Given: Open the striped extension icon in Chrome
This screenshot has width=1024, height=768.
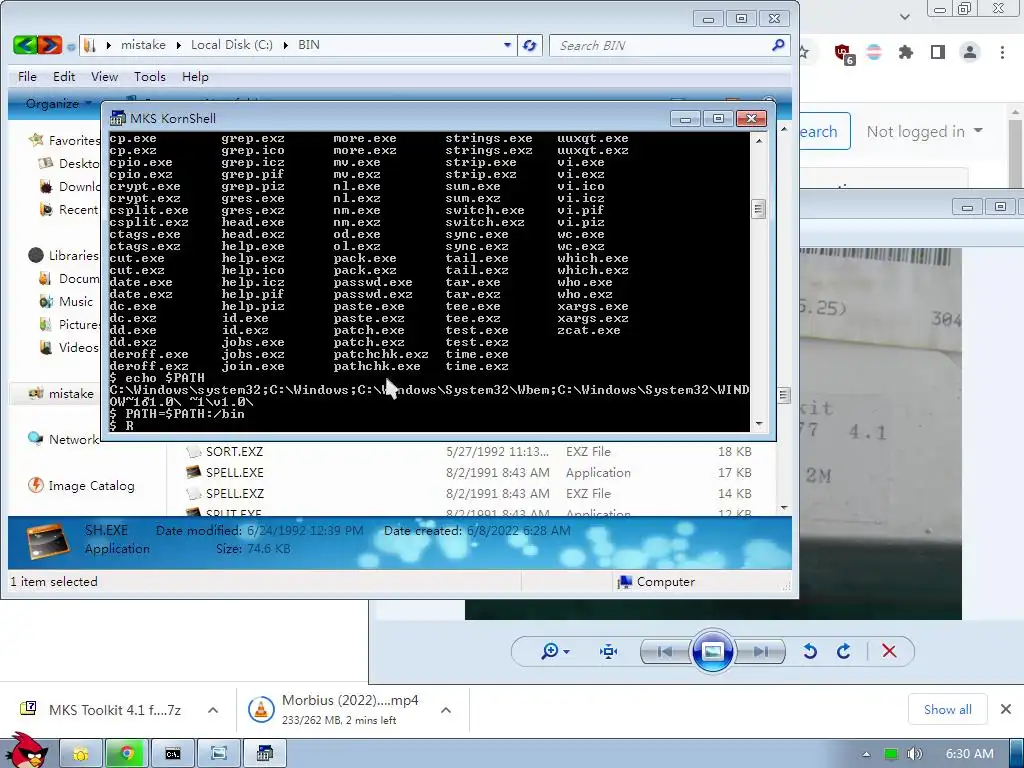Looking at the screenshot, I should point(874,52).
